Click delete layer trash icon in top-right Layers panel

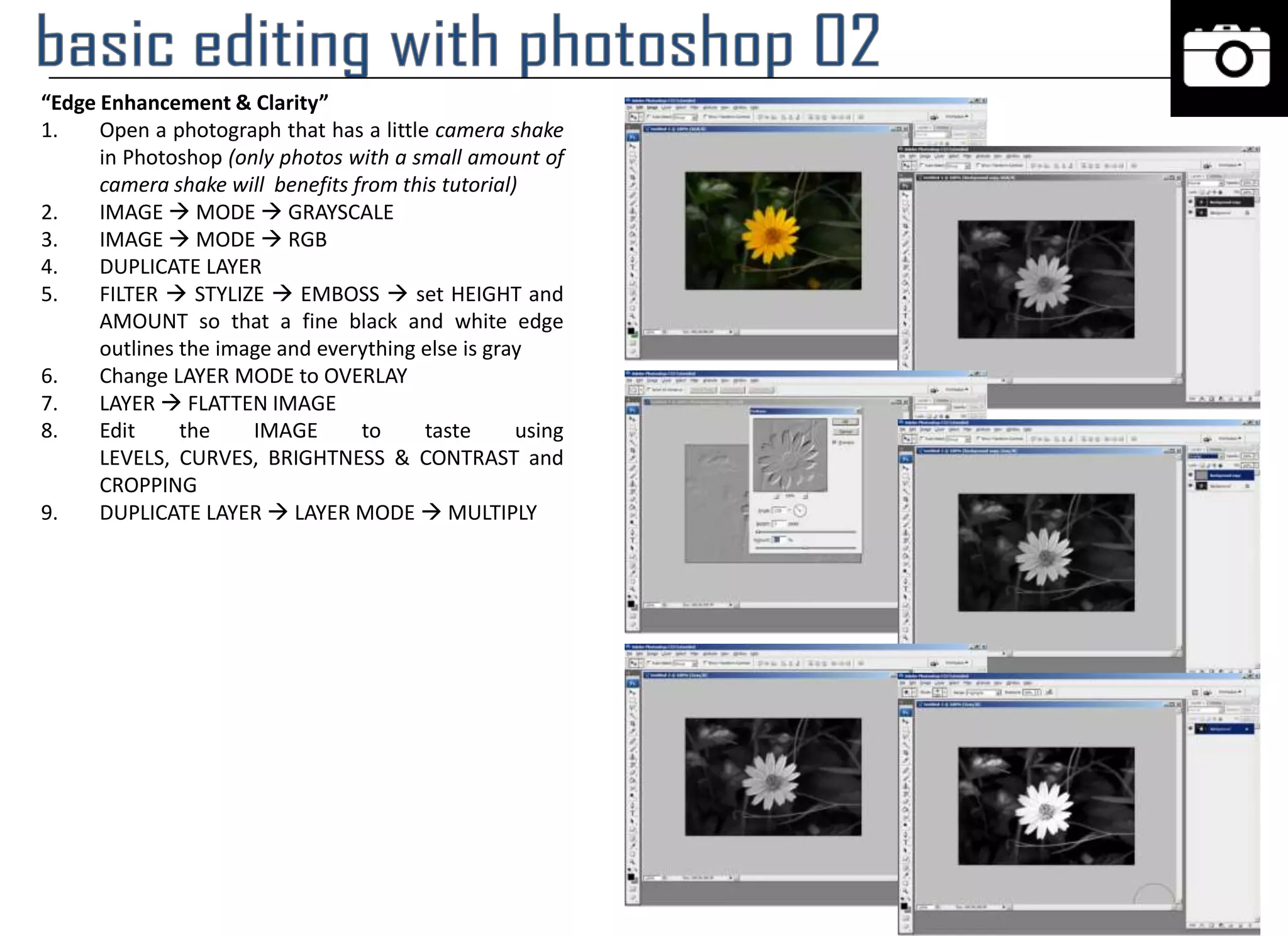click(x=1250, y=399)
